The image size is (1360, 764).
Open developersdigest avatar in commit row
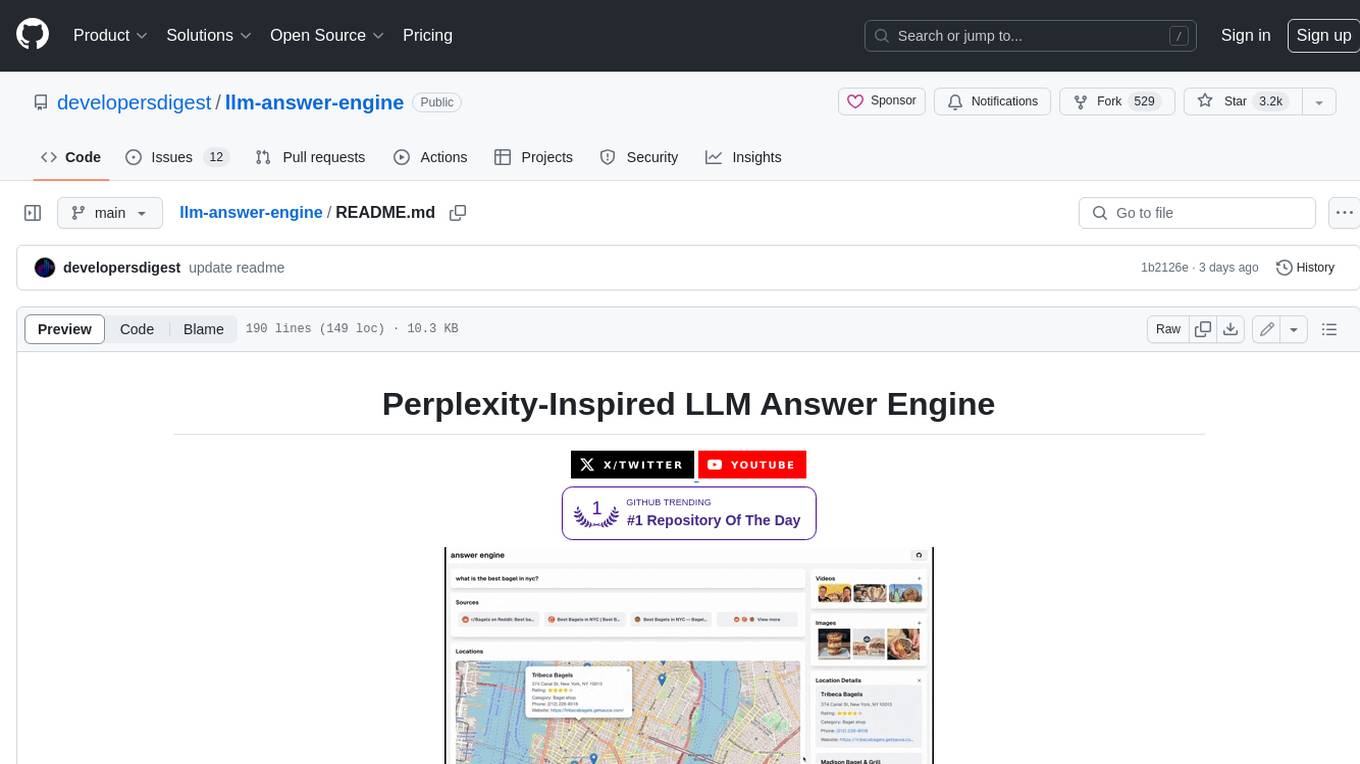(44, 268)
